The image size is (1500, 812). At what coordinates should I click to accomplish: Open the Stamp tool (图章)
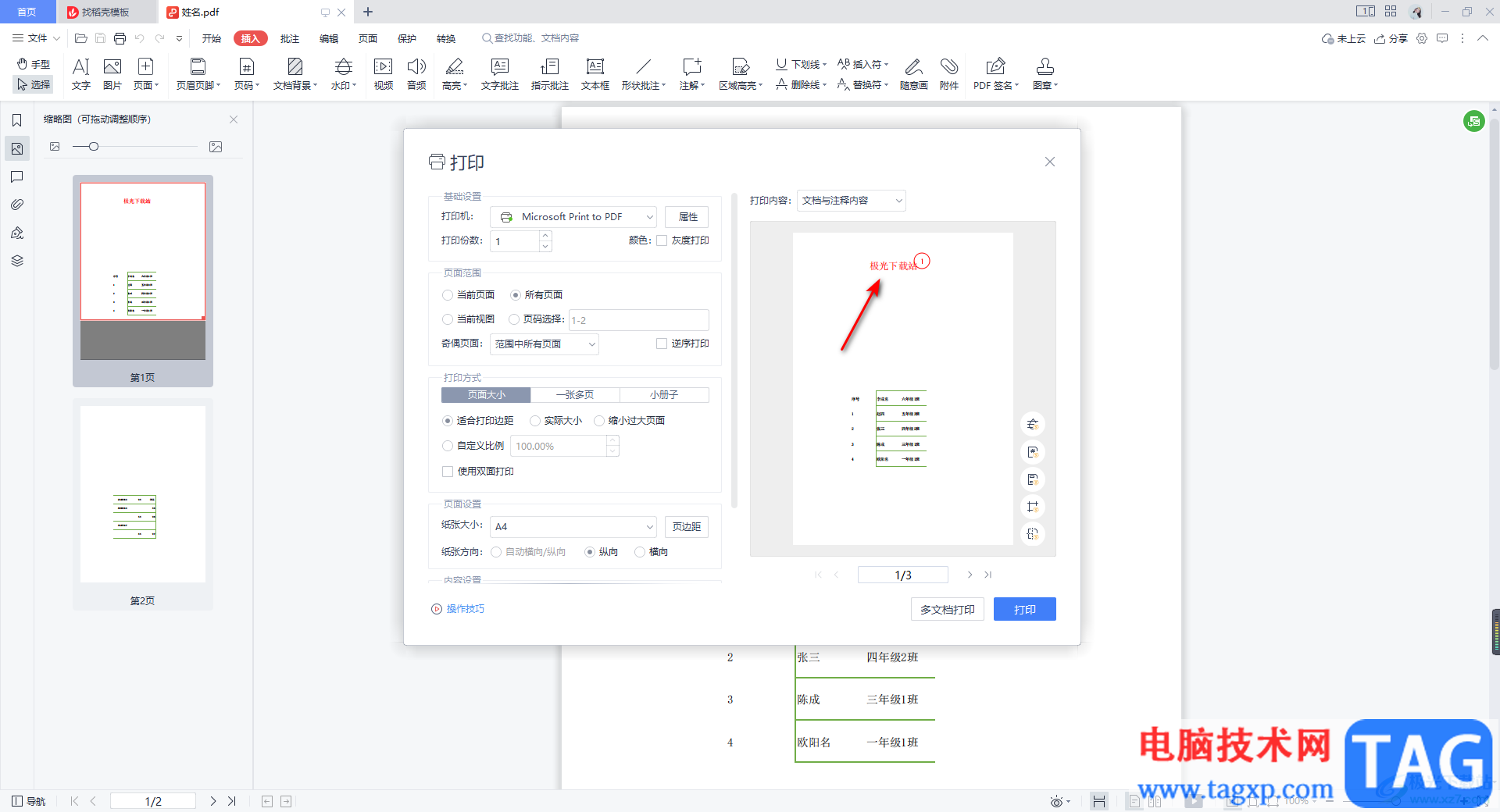tap(1045, 74)
